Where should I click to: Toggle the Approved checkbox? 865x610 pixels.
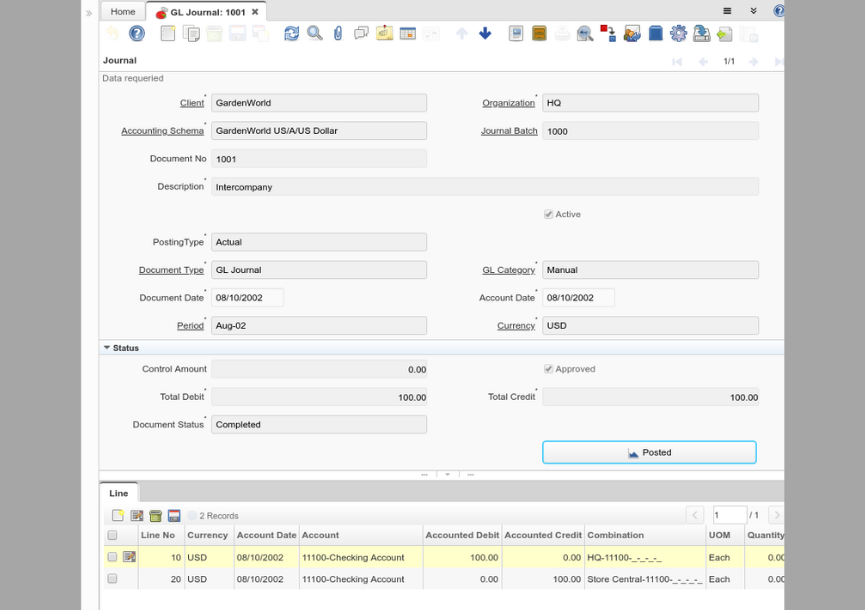pyautogui.click(x=548, y=369)
